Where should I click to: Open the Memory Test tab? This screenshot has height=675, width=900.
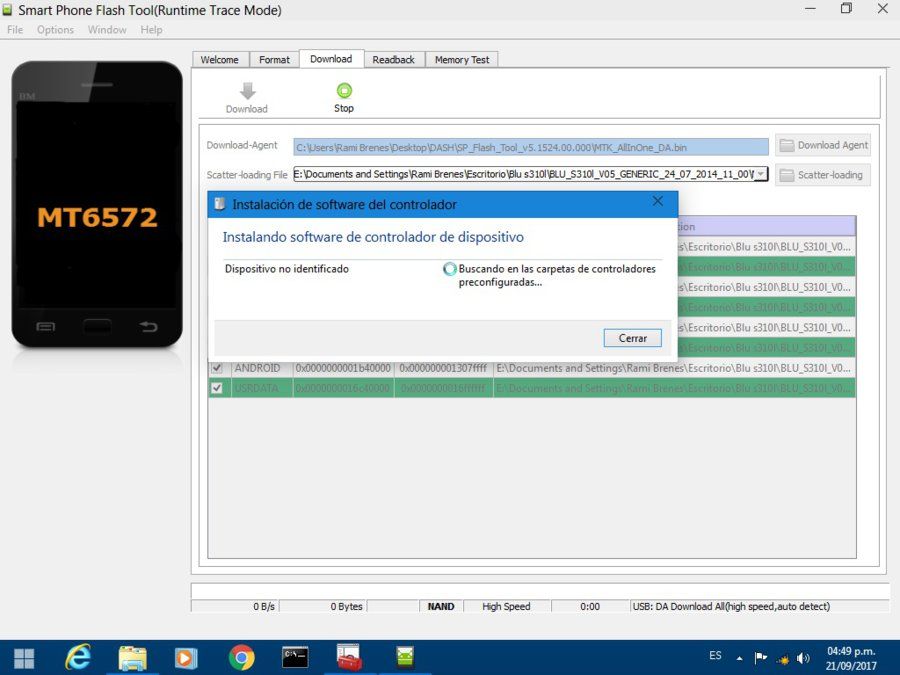[x=462, y=60]
